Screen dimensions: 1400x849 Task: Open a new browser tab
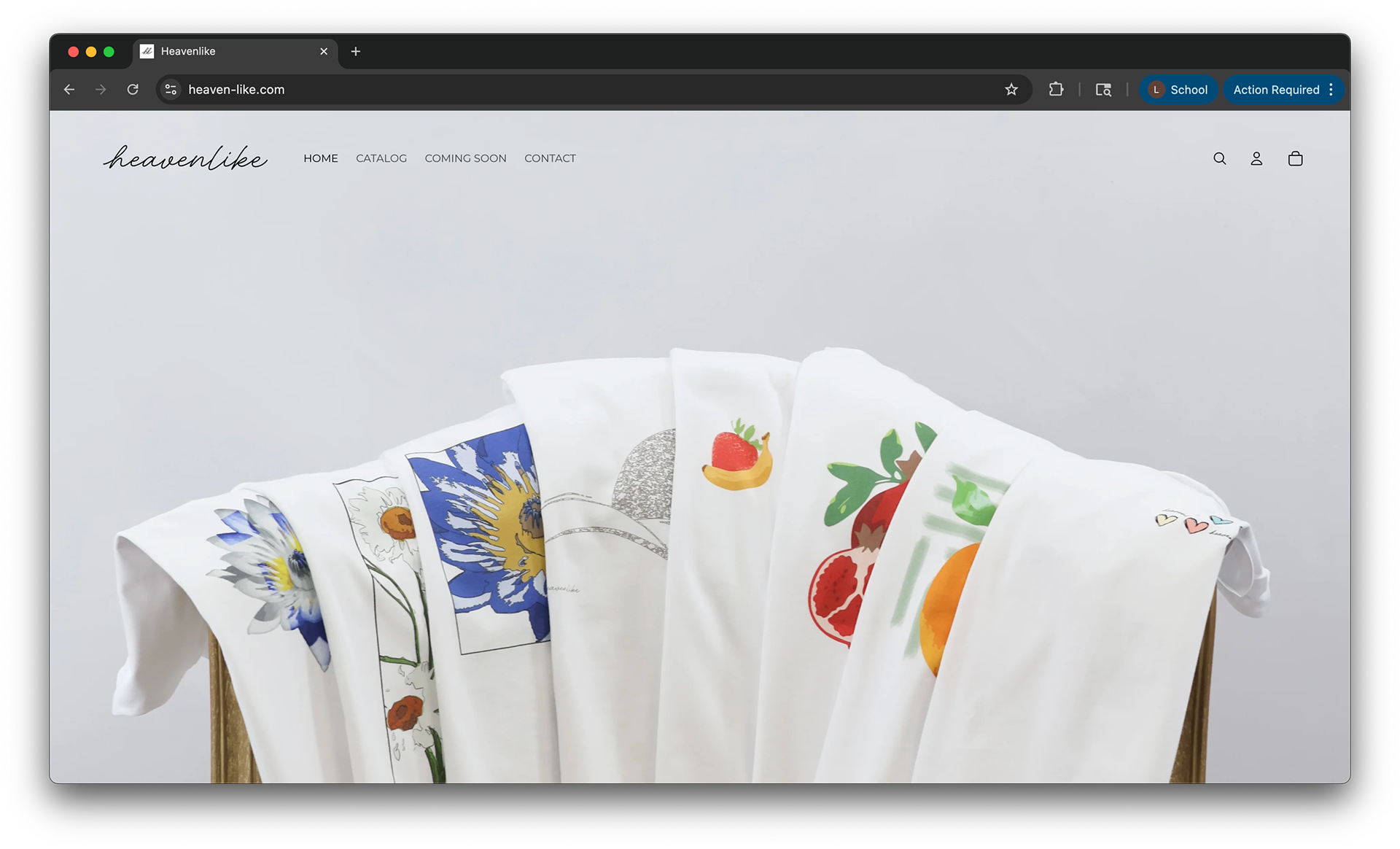coord(356,51)
